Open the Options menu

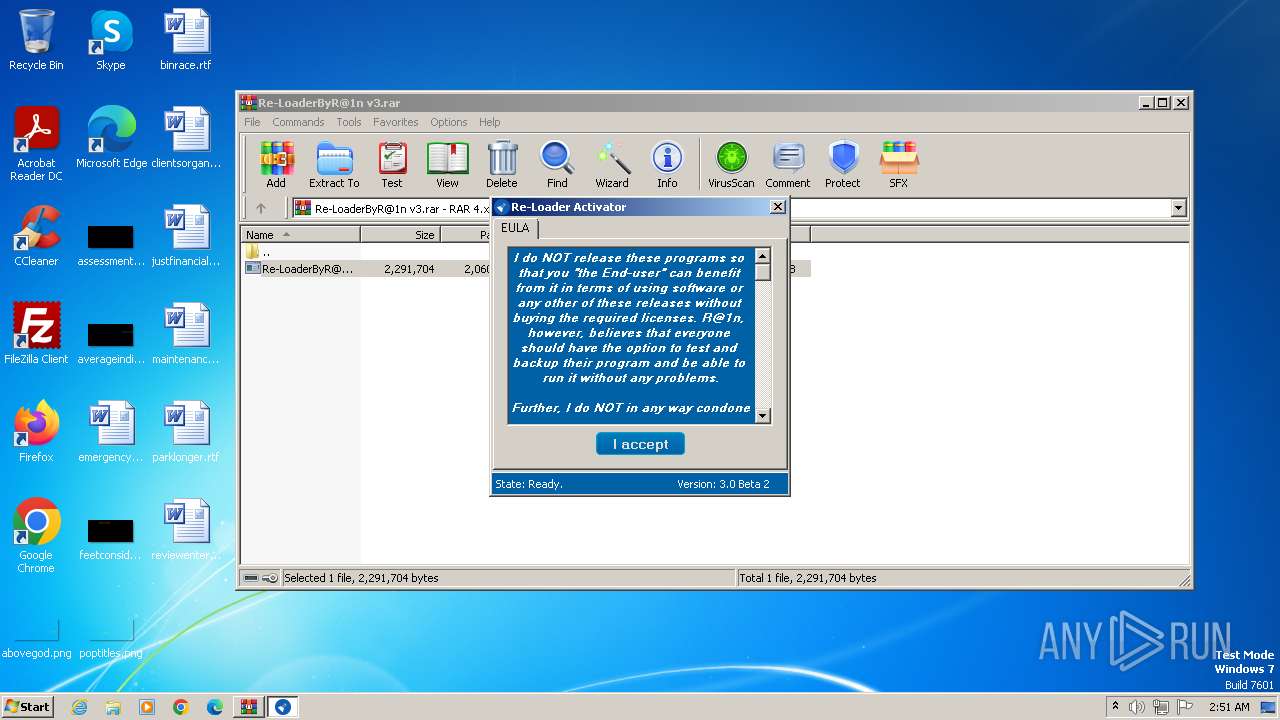[449, 122]
